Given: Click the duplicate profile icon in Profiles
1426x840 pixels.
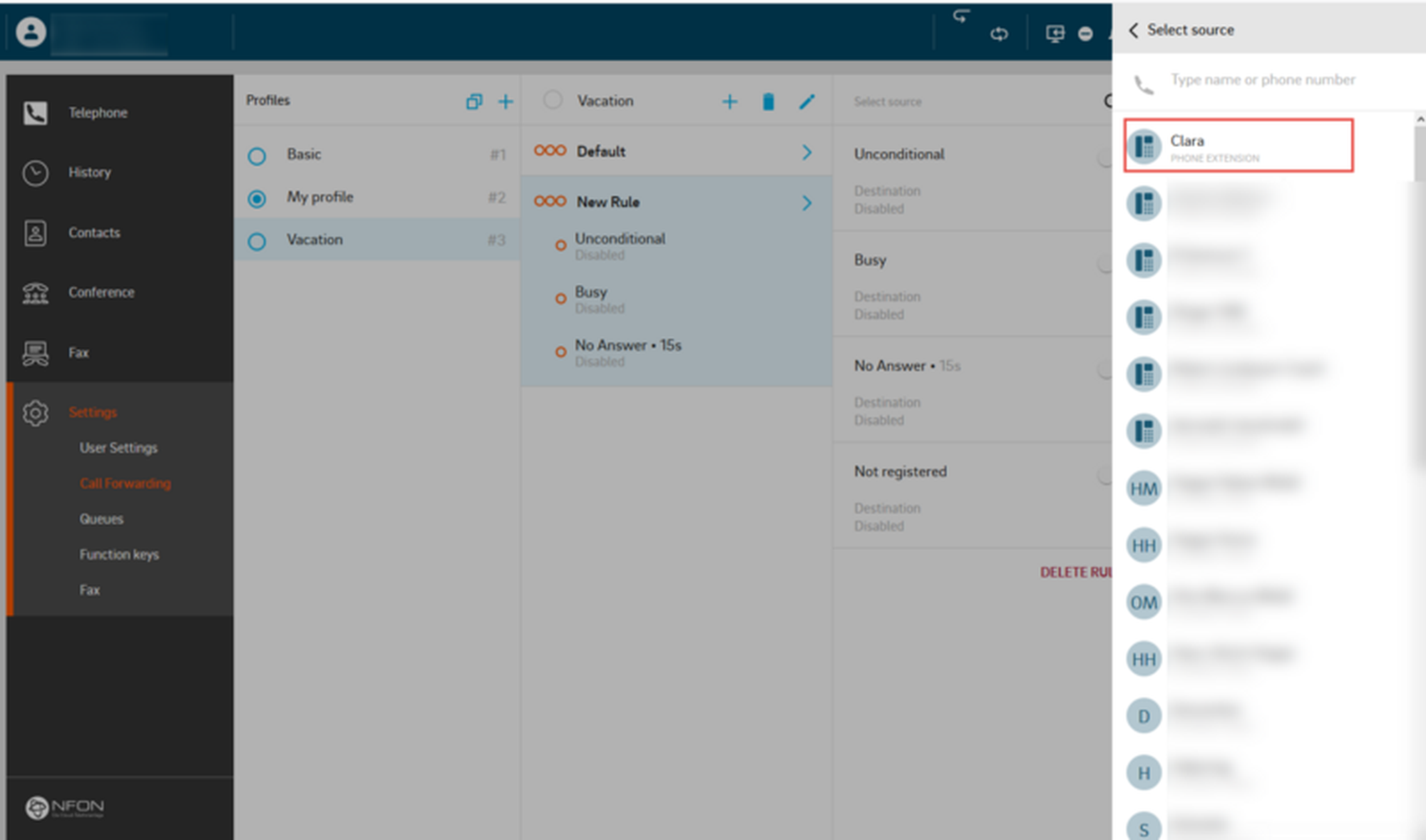Looking at the screenshot, I should [x=473, y=101].
